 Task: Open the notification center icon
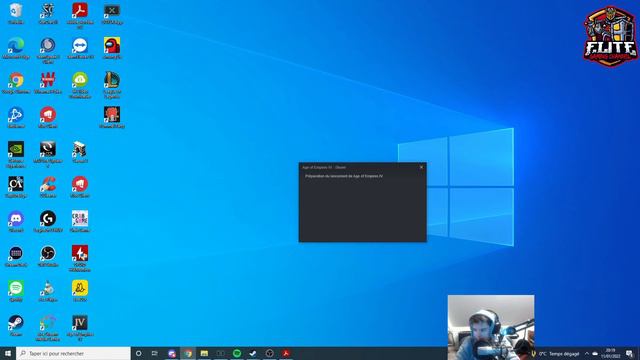629,353
